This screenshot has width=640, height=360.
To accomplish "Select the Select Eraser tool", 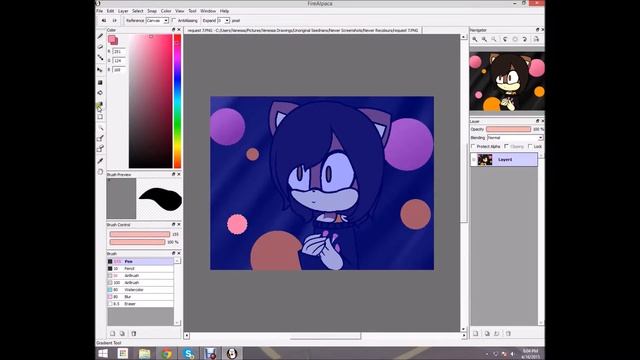I will coord(100,149).
